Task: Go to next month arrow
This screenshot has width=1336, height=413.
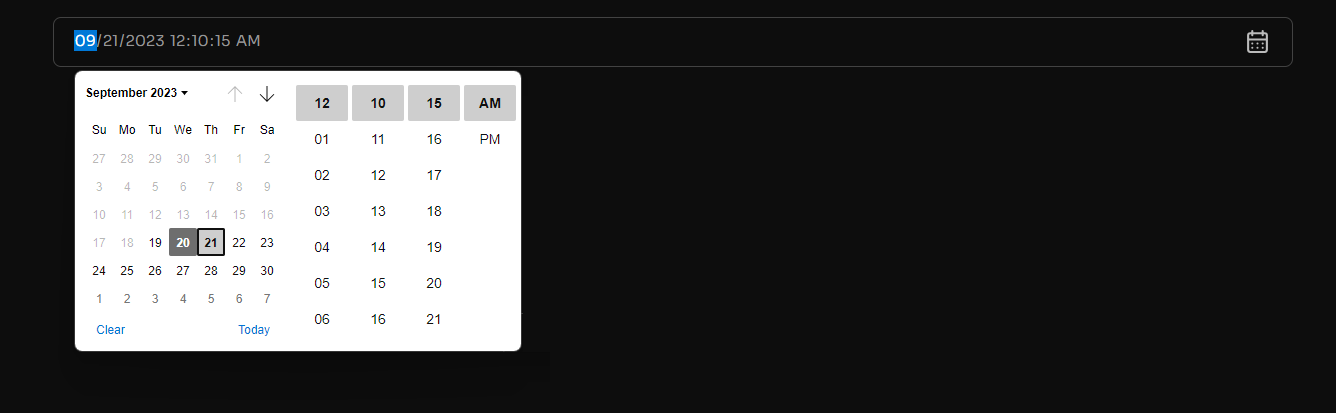Action: pyautogui.click(x=267, y=94)
